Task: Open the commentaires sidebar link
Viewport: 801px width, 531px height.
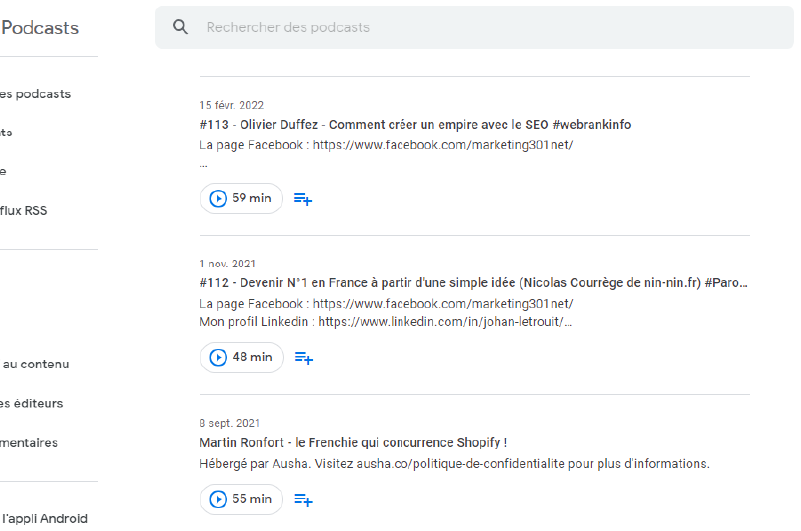Action: point(29,443)
